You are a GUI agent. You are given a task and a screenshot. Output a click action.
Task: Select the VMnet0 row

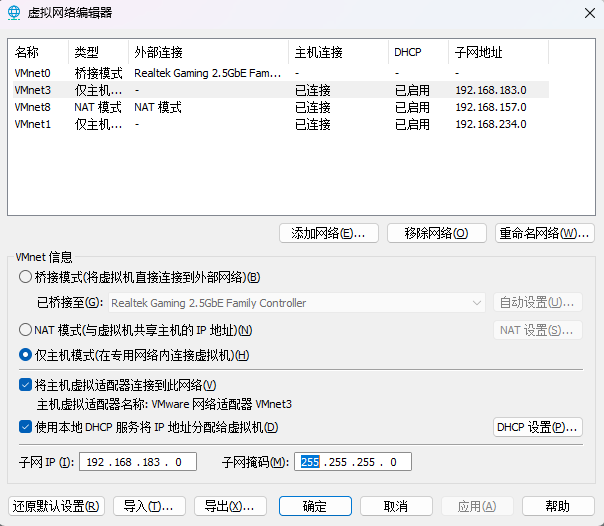pos(281,73)
